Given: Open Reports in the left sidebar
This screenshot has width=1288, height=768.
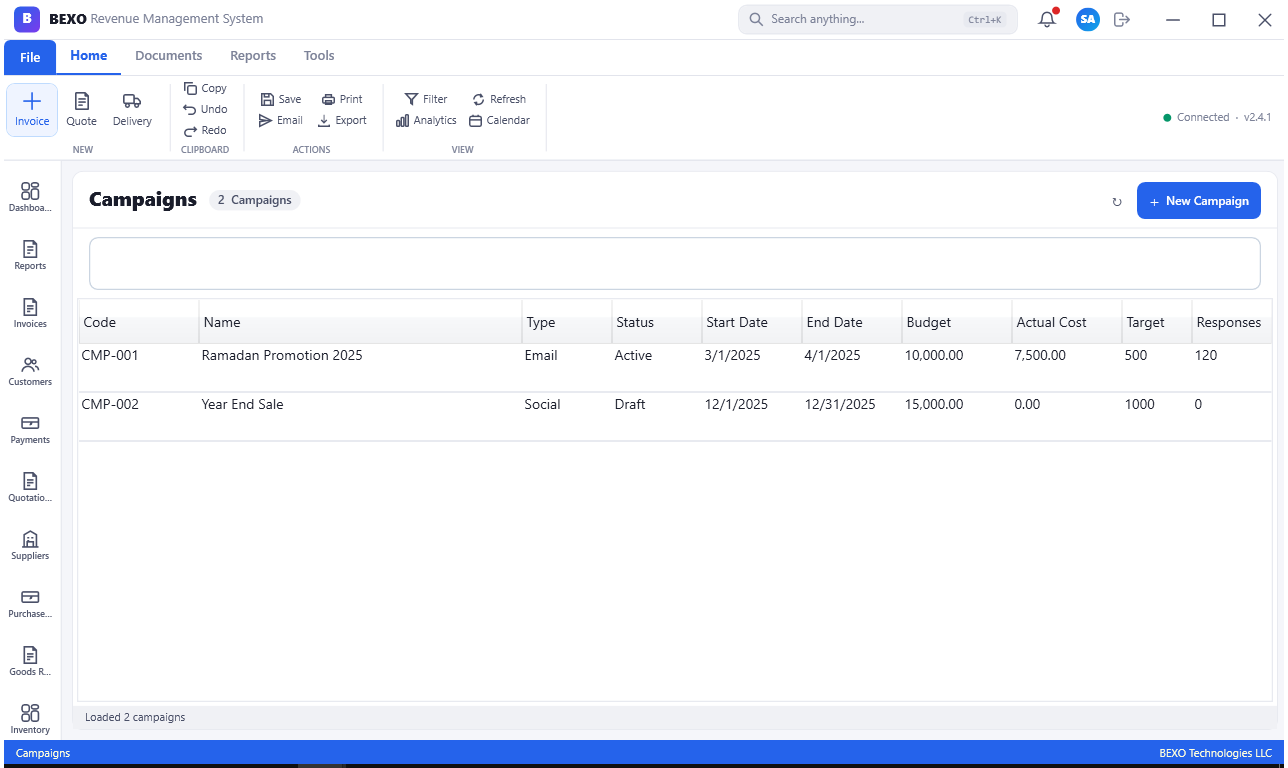Looking at the screenshot, I should coord(30,255).
